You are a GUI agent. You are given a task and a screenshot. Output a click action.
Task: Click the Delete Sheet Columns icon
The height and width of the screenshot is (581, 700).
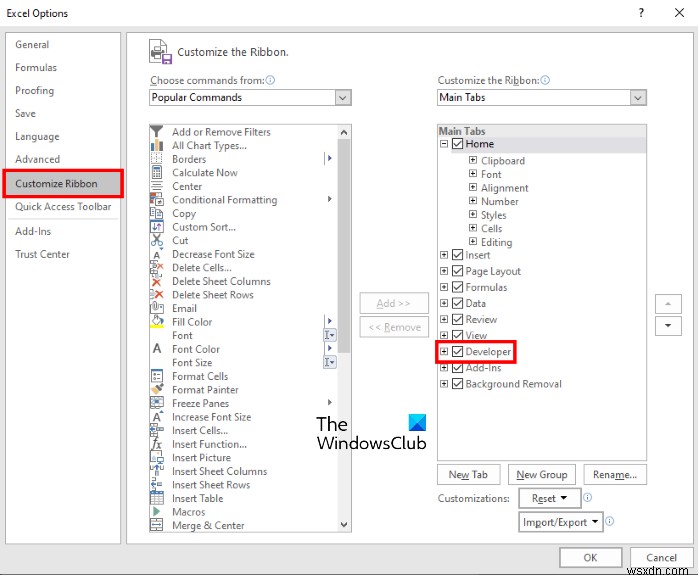coord(156,281)
